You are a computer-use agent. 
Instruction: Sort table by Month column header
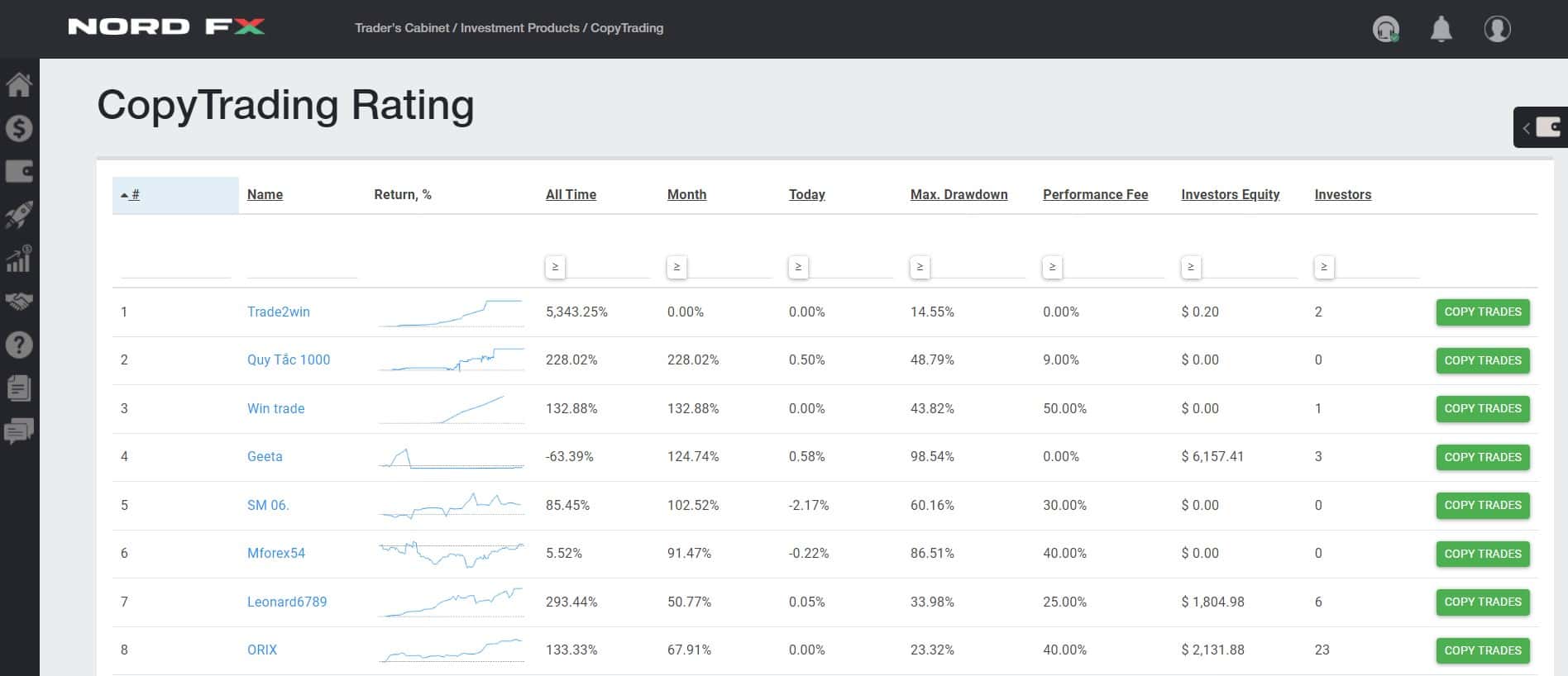(686, 194)
